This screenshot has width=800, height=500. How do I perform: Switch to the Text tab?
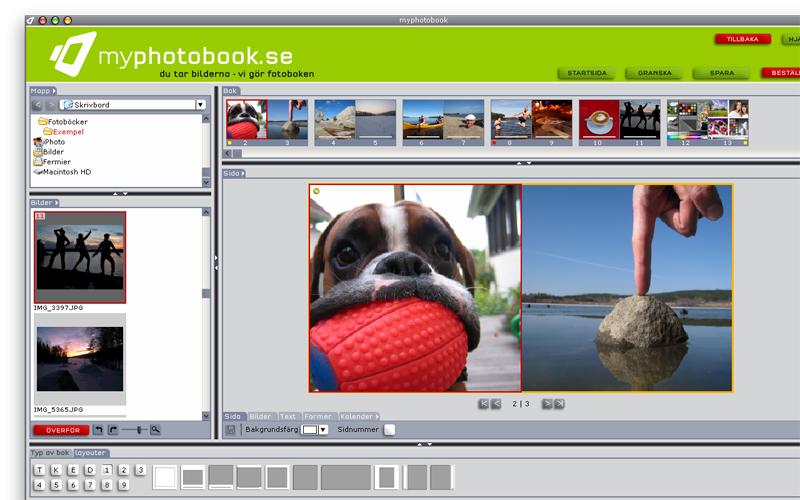pos(287,416)
